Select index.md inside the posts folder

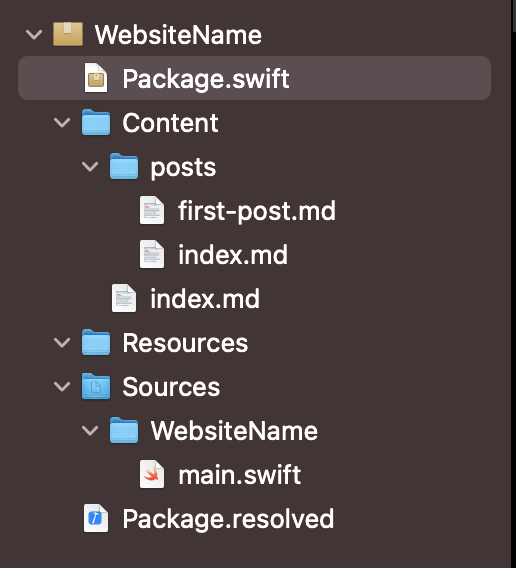tap(233, 254)
